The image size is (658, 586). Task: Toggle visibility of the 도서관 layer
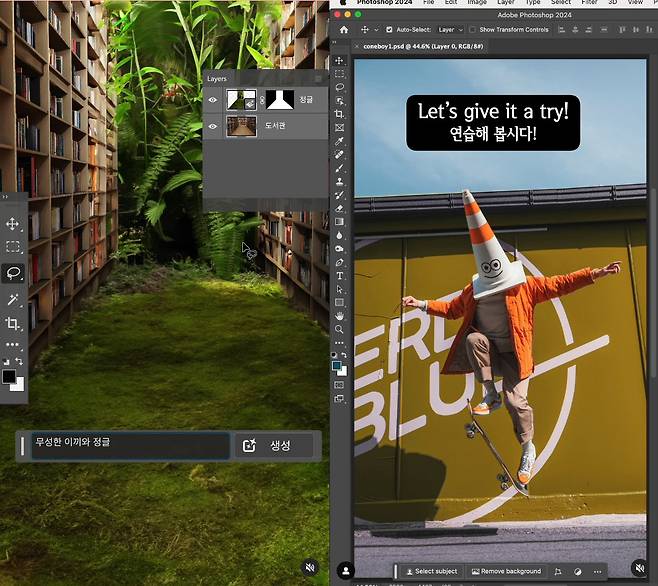click(213, 126)
